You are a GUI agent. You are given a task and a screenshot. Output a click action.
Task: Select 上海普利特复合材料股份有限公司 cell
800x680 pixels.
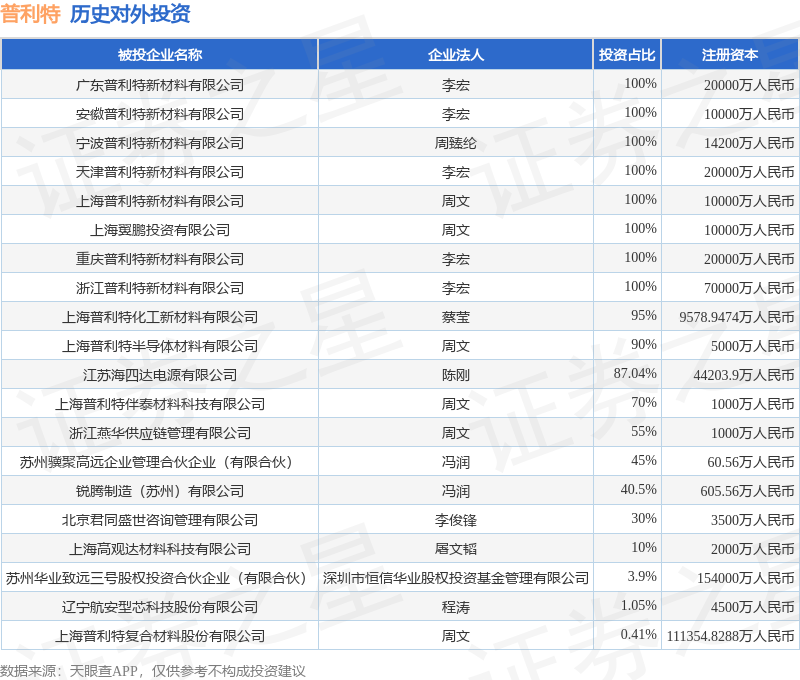point(160,637)
